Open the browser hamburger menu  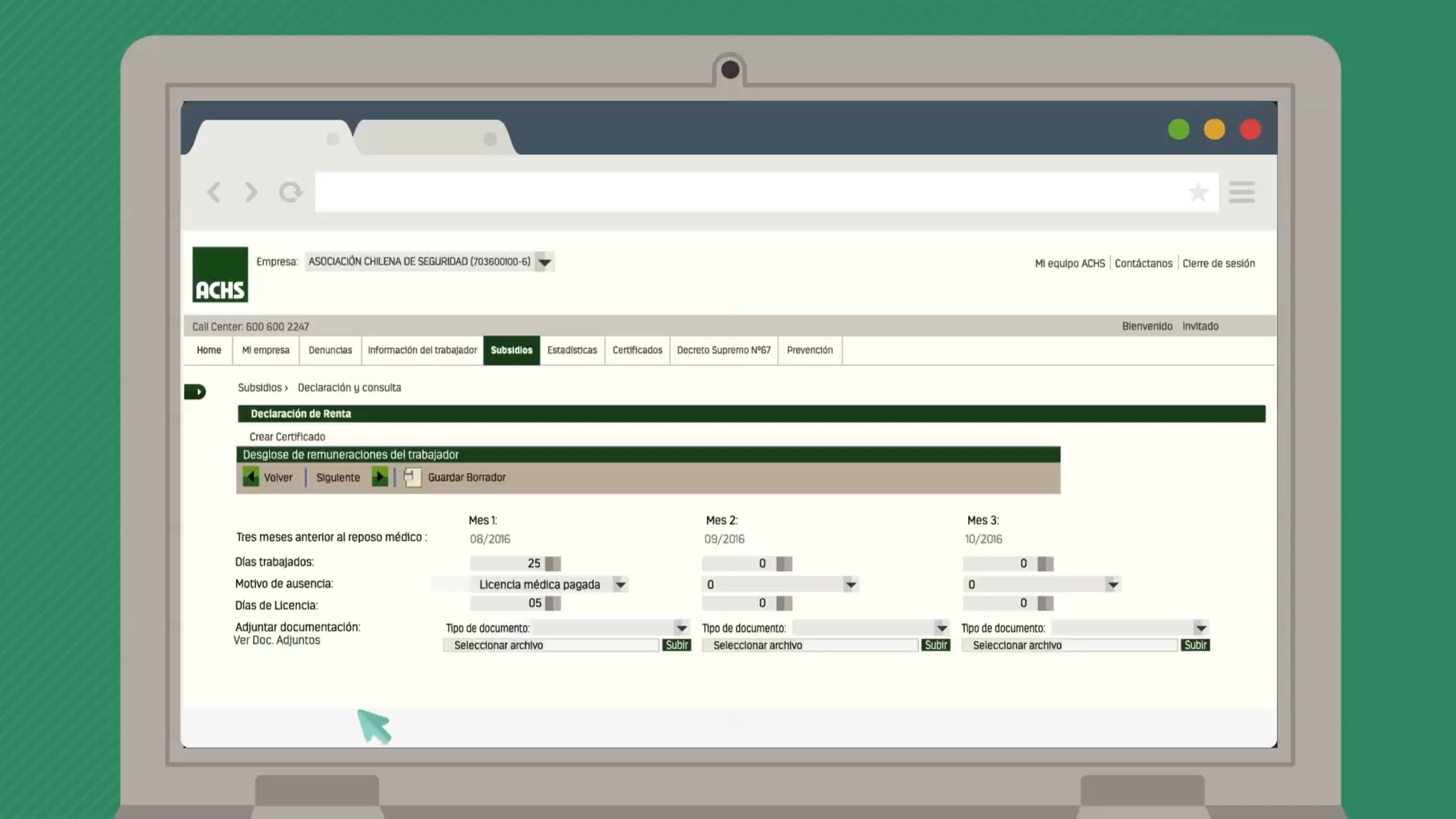tap(1241, 192)
